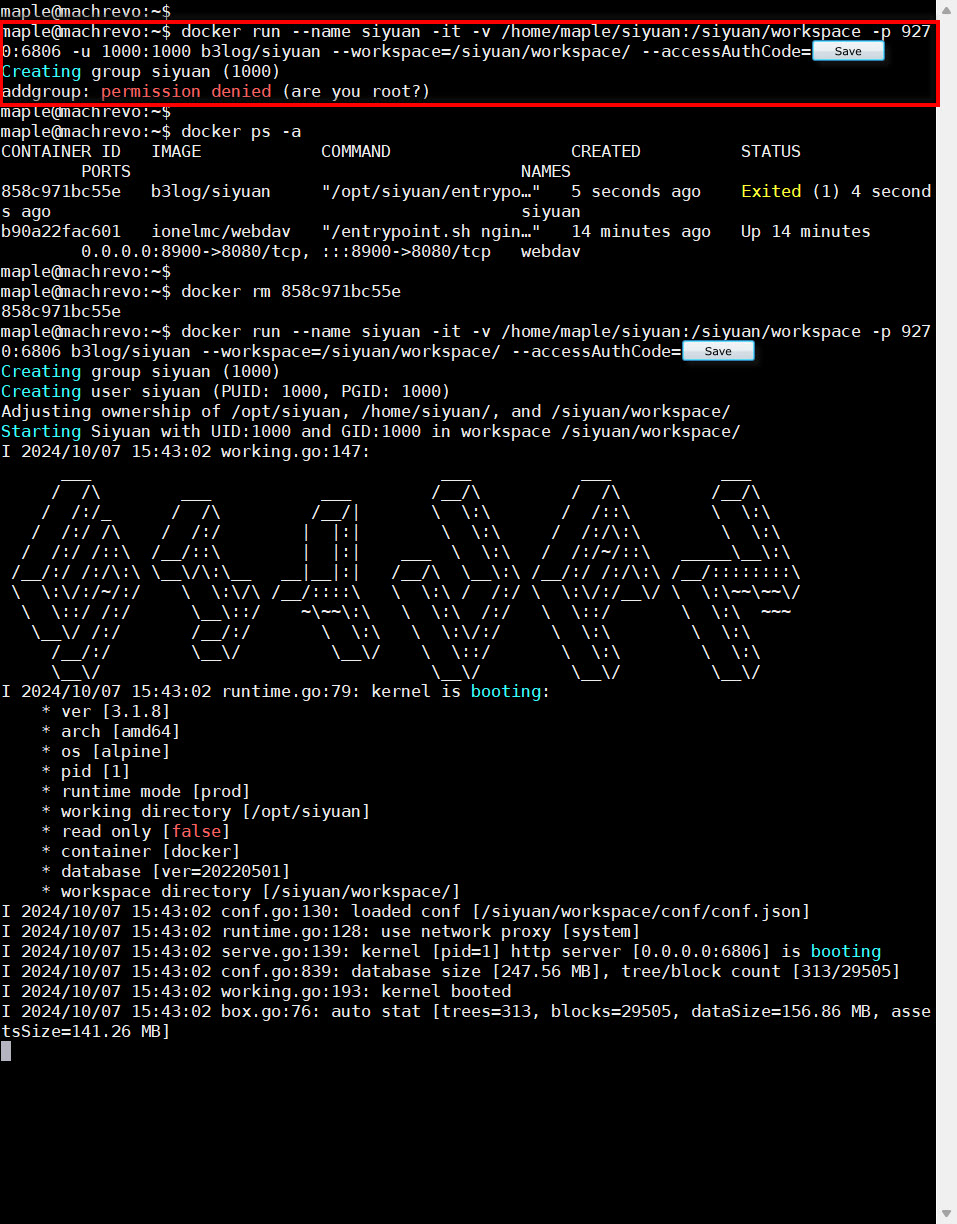957x1224 pixels.
Task: Click the 'runtime mode [prod]' line
Action: (x=146, y=791)
